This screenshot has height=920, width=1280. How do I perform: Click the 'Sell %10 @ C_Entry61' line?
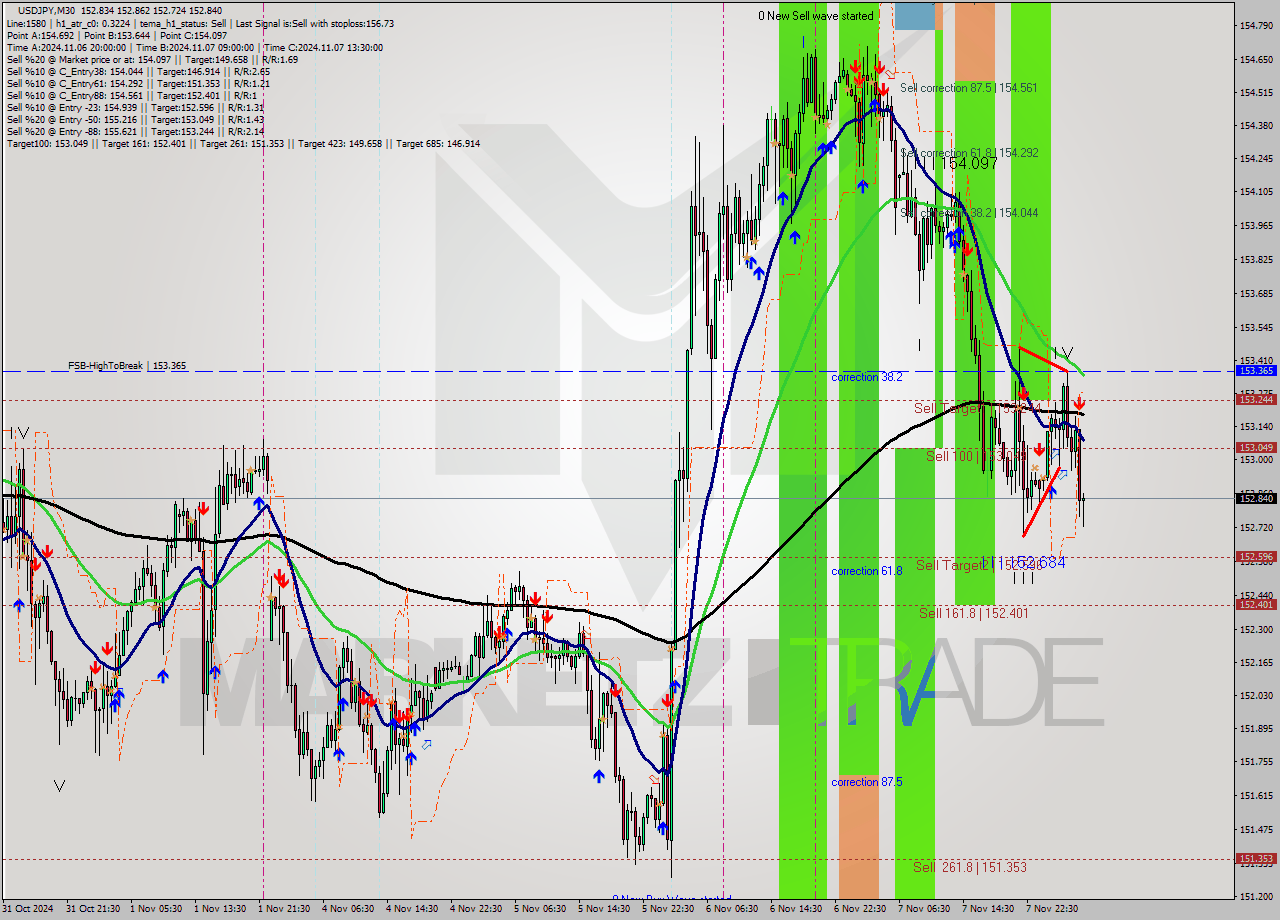click(138, 83)
